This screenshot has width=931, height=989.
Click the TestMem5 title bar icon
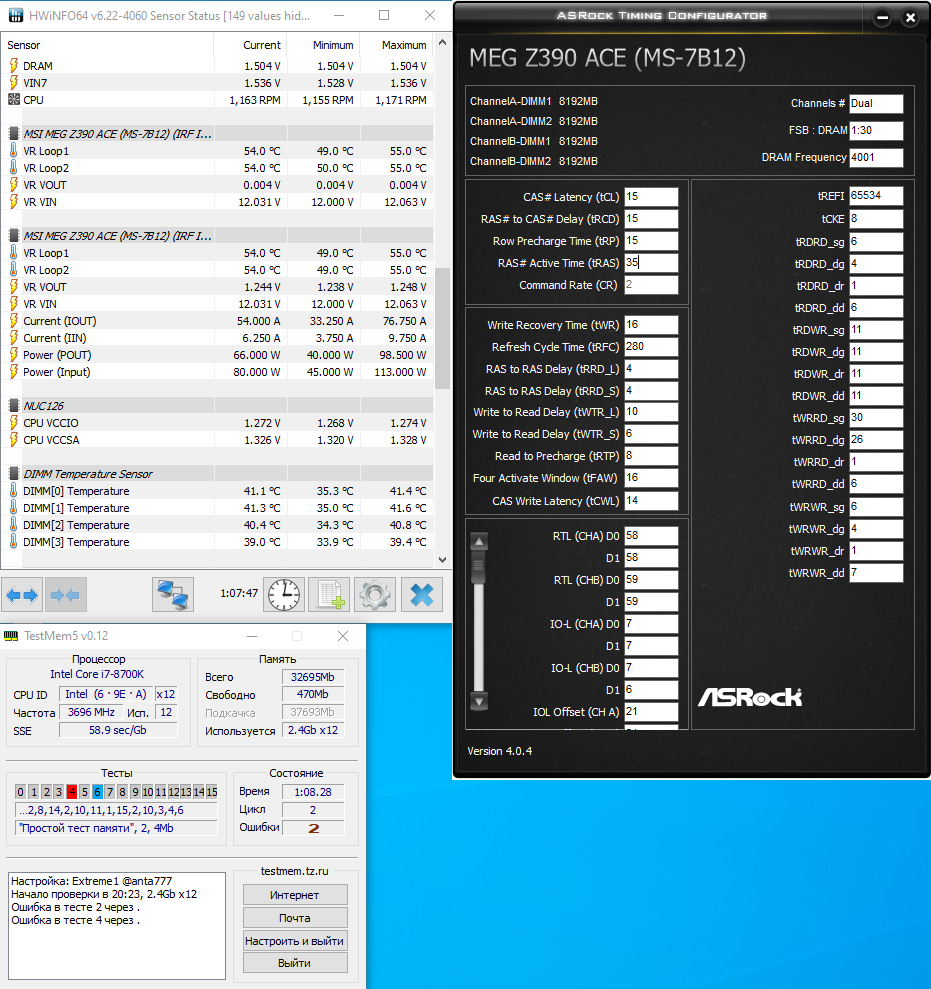11,636
